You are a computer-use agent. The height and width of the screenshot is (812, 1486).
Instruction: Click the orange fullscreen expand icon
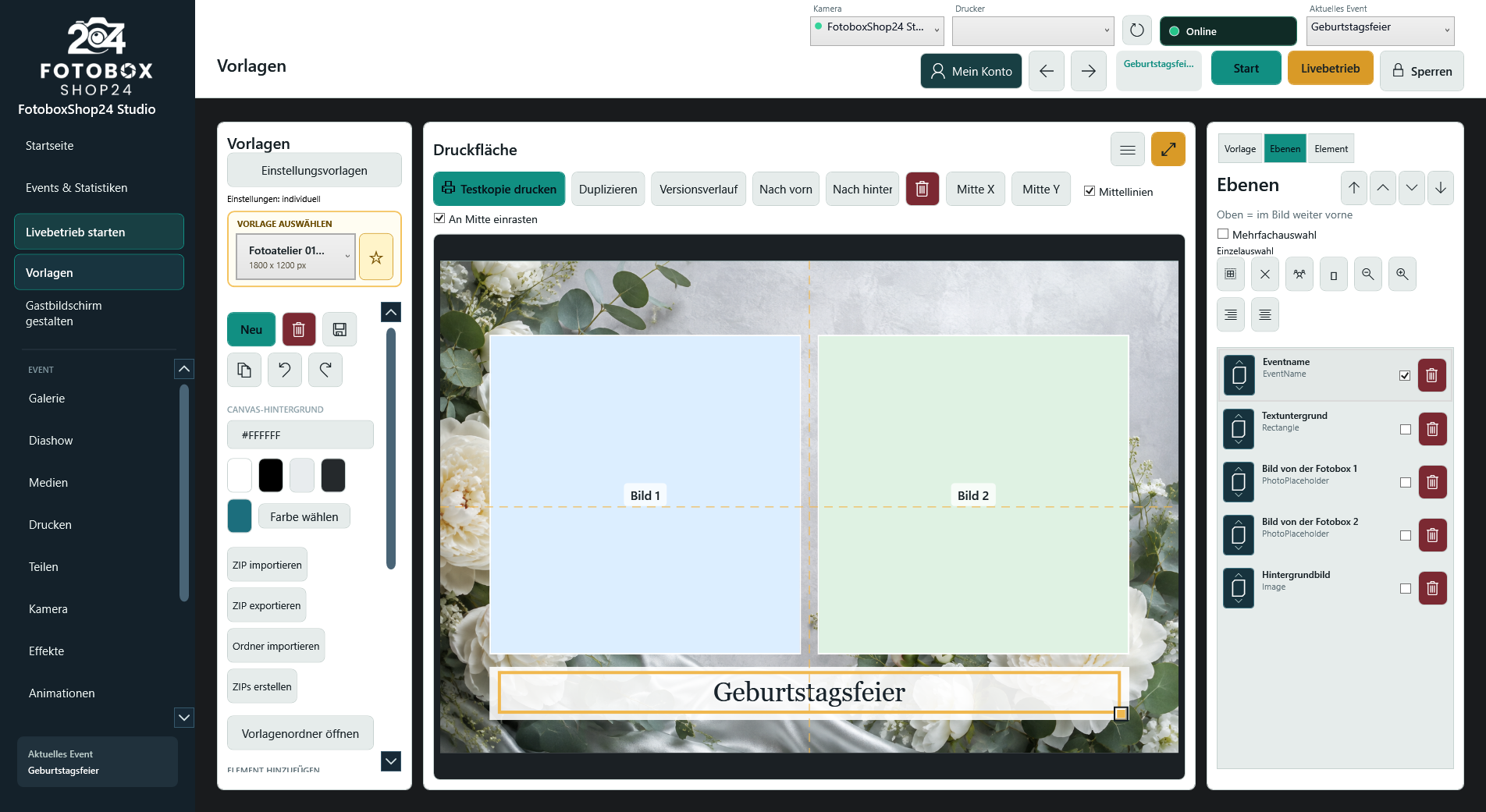[x=1168, y=149]
